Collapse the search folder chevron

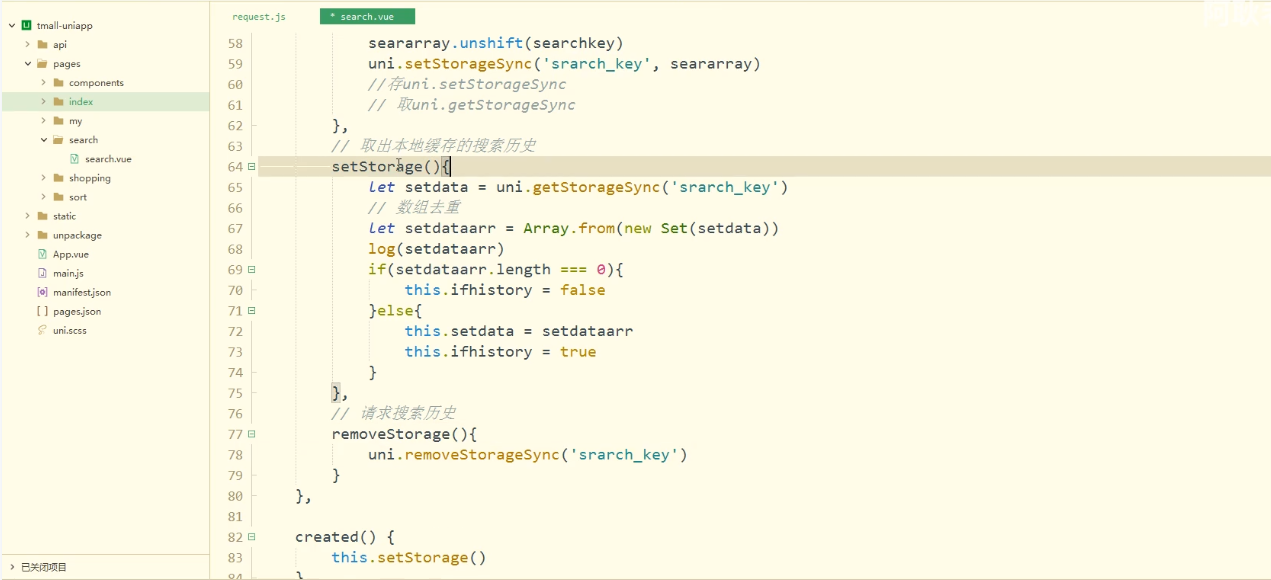[43, 139]
